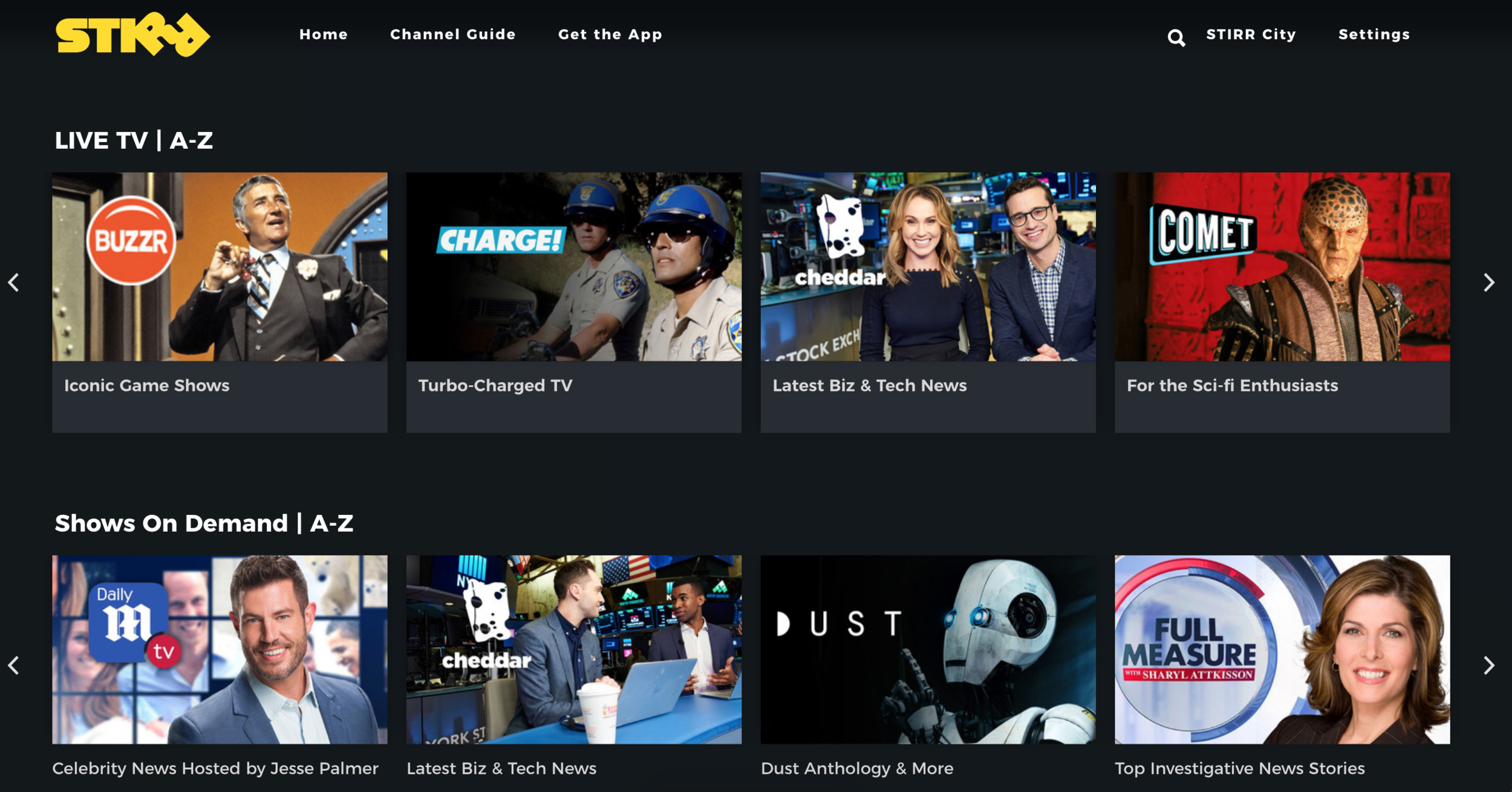Viewport: 1512px width, 792px height.
Task: Go to the Home menu item
Action: pos(324,34)
